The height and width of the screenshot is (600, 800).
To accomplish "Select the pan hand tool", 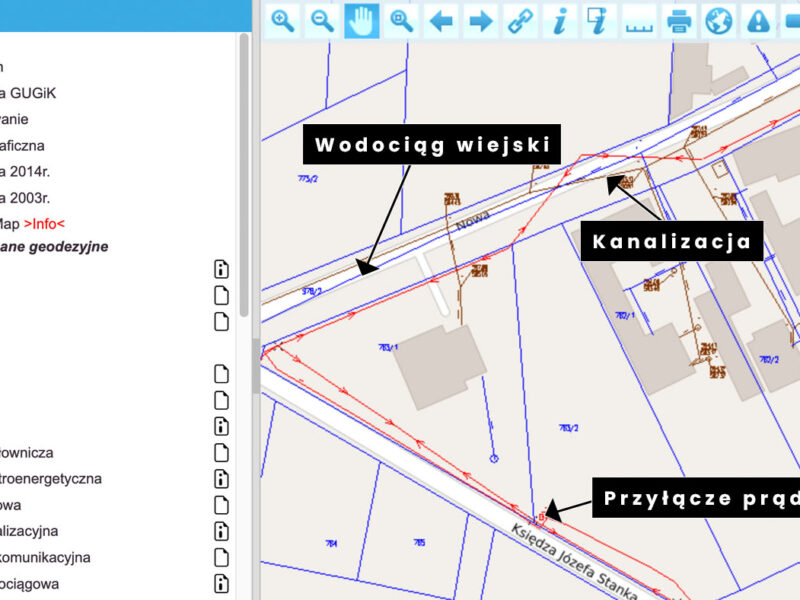I will click(362, 20).
